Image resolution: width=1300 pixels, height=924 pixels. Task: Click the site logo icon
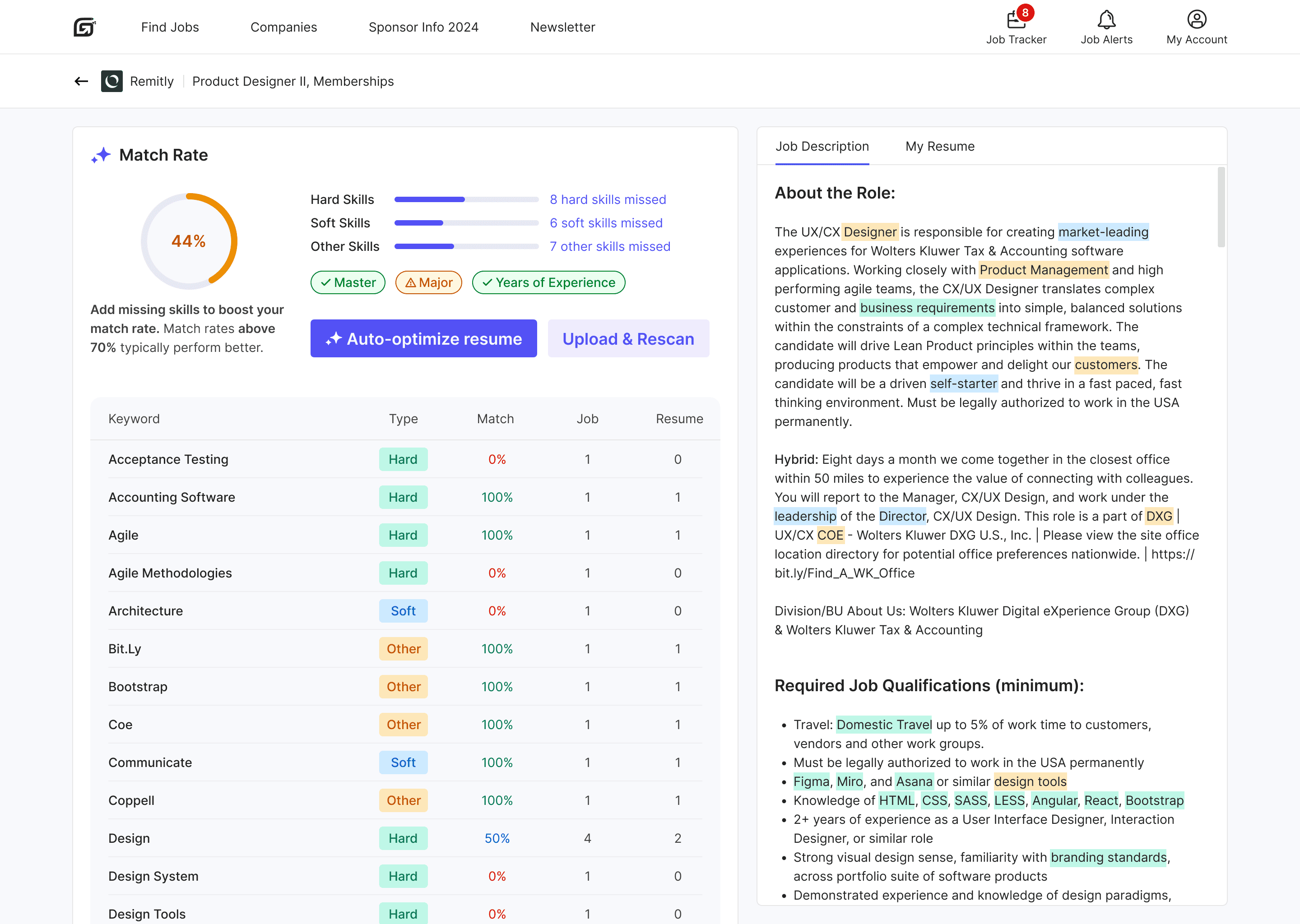(84, 27)
